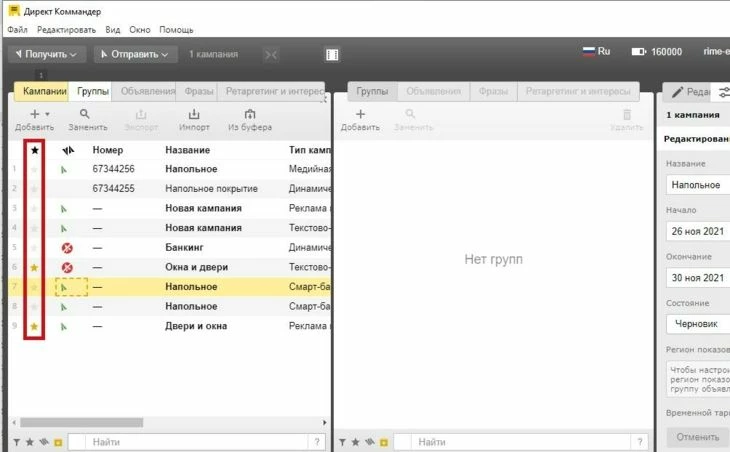Toggle the panel layout columns icon
The width and height of the screenshot is (730, 452).
pos(332,55)
